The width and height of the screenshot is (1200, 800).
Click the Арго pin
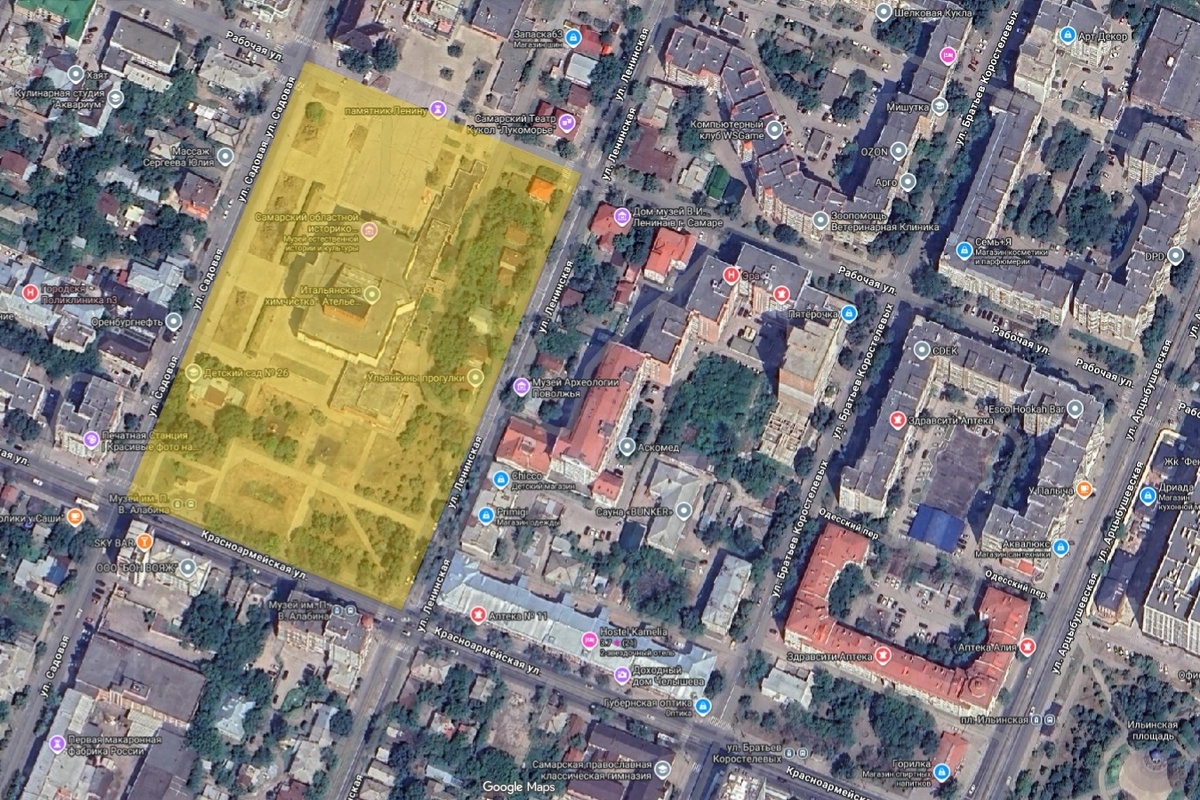pyautogui.click(x=907, y=182)
